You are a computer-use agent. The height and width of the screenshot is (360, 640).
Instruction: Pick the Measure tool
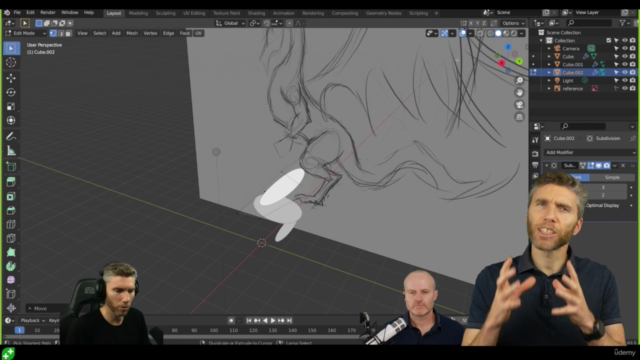[11, 151]
